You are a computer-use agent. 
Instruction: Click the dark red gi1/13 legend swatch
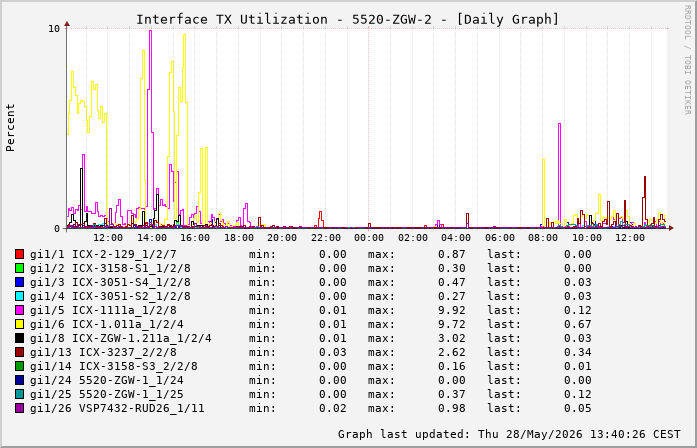(19, 352)
